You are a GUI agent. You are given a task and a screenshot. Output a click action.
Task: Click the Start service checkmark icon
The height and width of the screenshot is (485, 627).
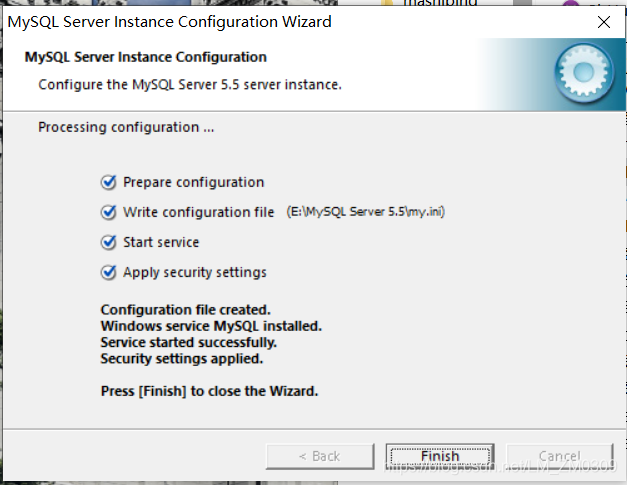[108, 242]
